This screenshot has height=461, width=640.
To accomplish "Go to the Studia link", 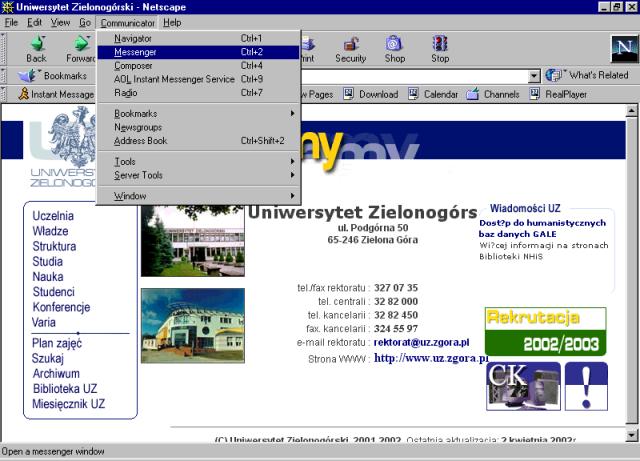I will click(x=47, y=261).
